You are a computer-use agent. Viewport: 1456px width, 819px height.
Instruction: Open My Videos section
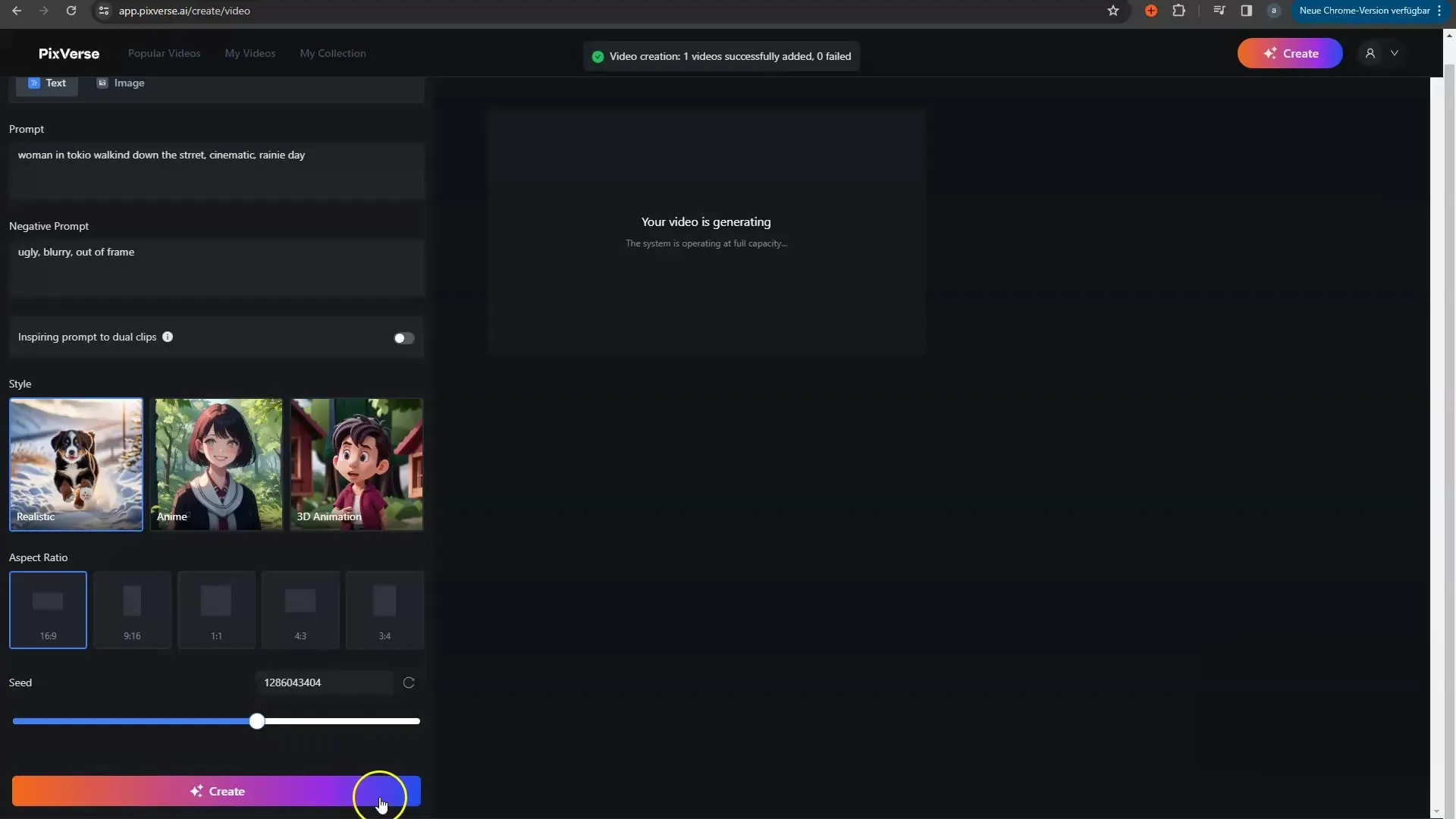coord(250,52)
